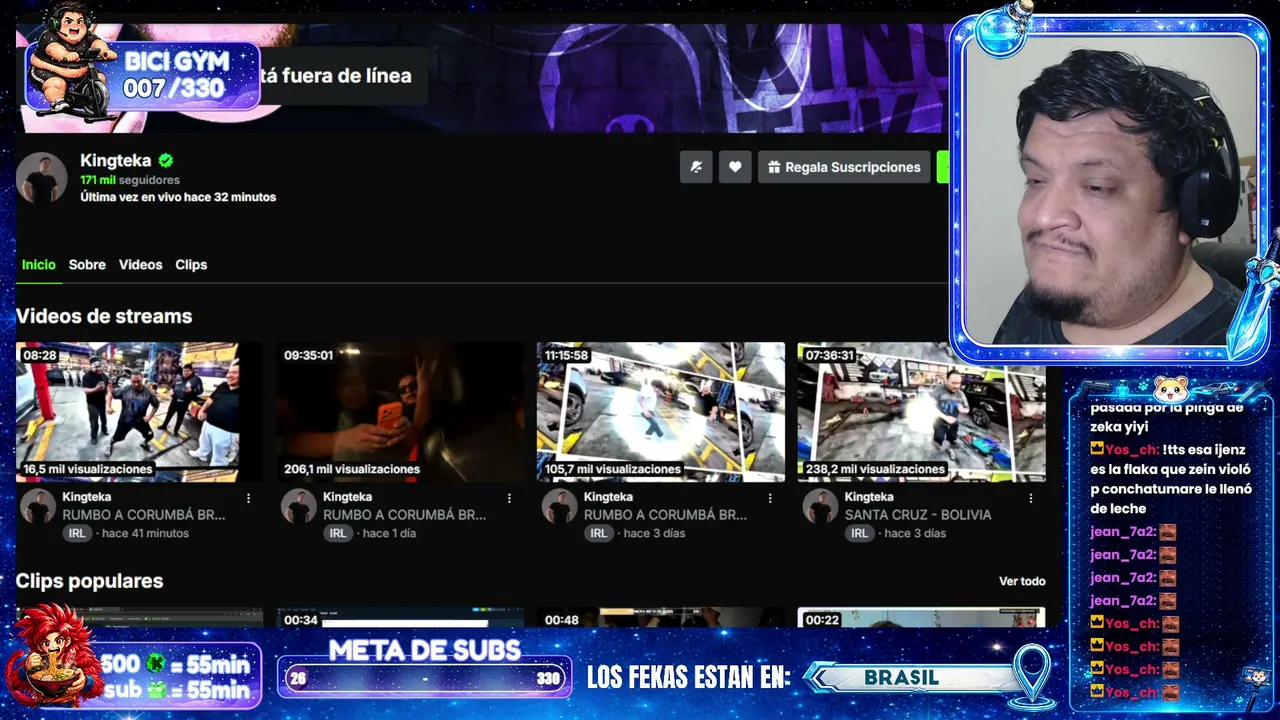1280x720 pixels.
Task: Open RUMBO A CORUMBÁ title posted hace 41 minutos
Action: (144, 515)
